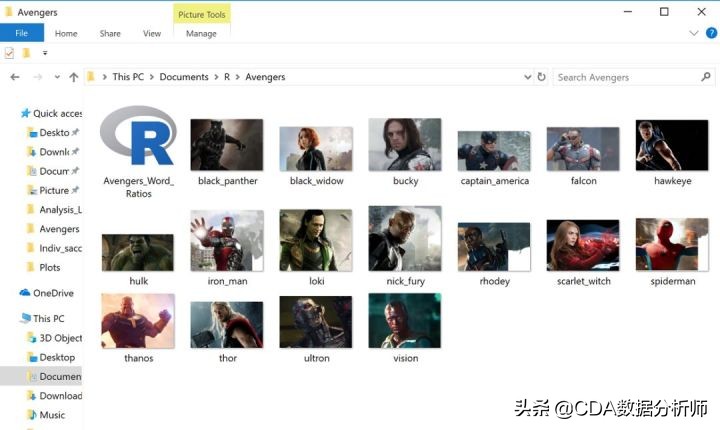Open pinned Pictures under Quick access
The height and width of the screenshot is (430, 720).
click(54, 190)
